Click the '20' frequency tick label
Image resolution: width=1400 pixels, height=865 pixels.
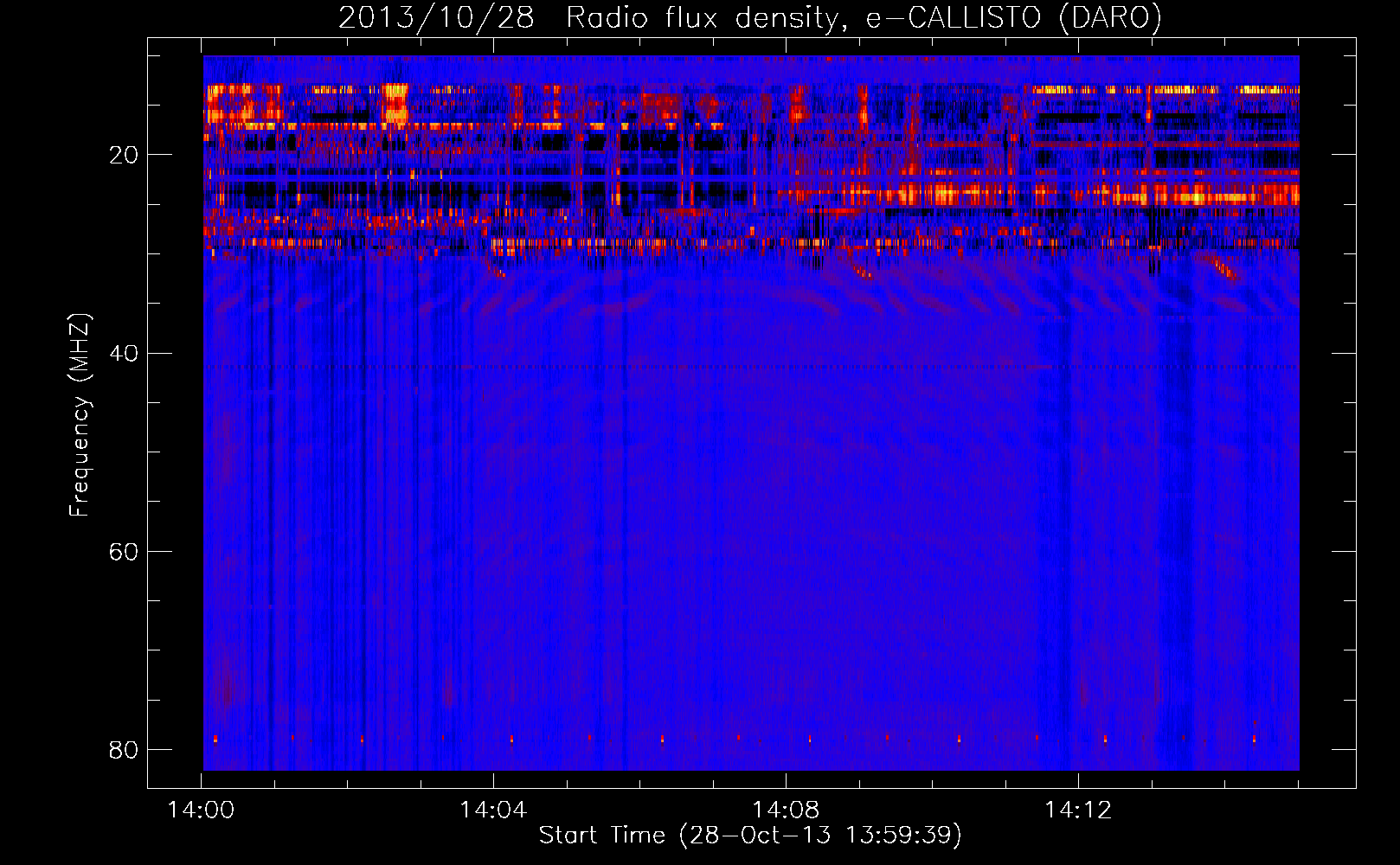point(124,156)
